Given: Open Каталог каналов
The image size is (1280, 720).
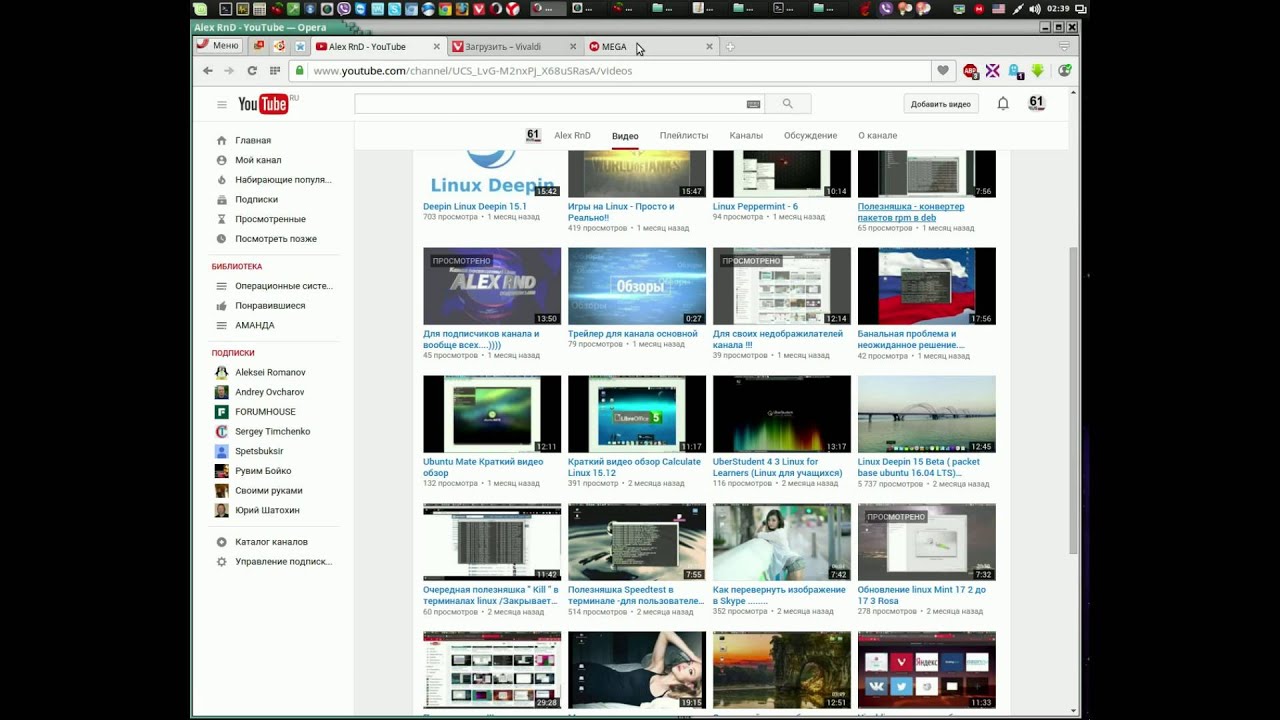Looking at the screenshot, I should (x=271, y=542).
